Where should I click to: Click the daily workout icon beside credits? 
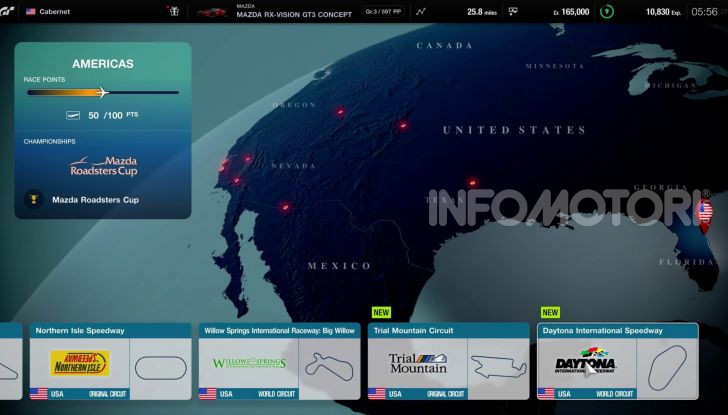(x=513, y=12)
